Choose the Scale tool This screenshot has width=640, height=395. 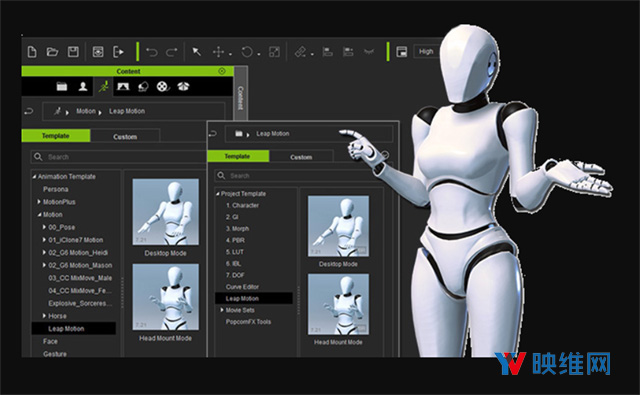274,52
